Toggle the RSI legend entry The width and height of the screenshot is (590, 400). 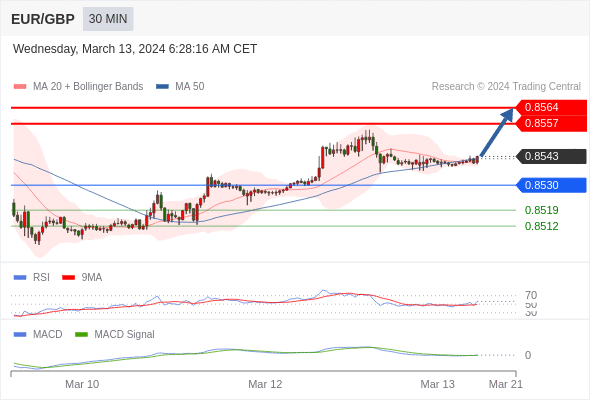[32, 277]
